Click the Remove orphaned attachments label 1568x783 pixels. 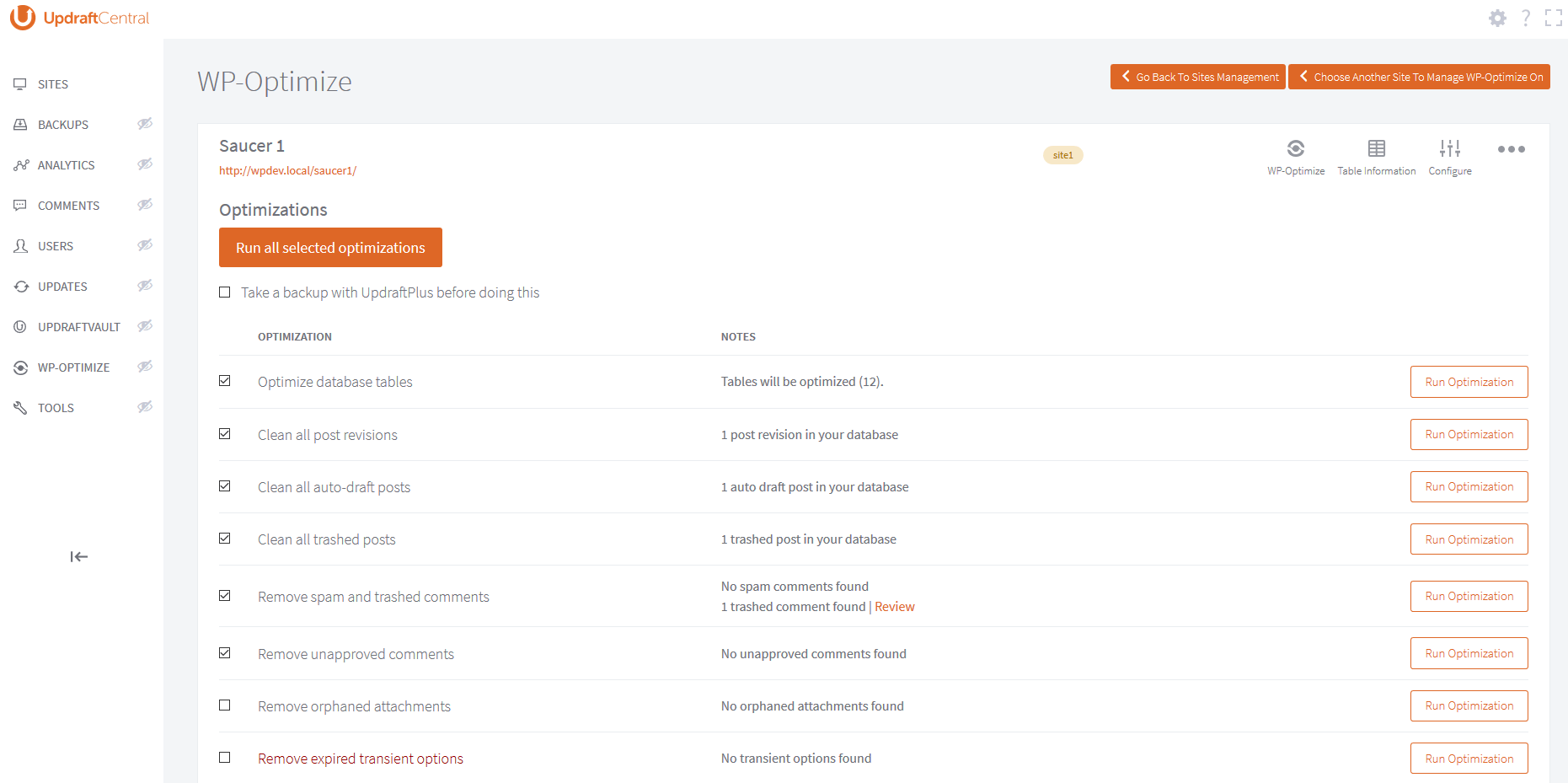[x=354, y=706]
